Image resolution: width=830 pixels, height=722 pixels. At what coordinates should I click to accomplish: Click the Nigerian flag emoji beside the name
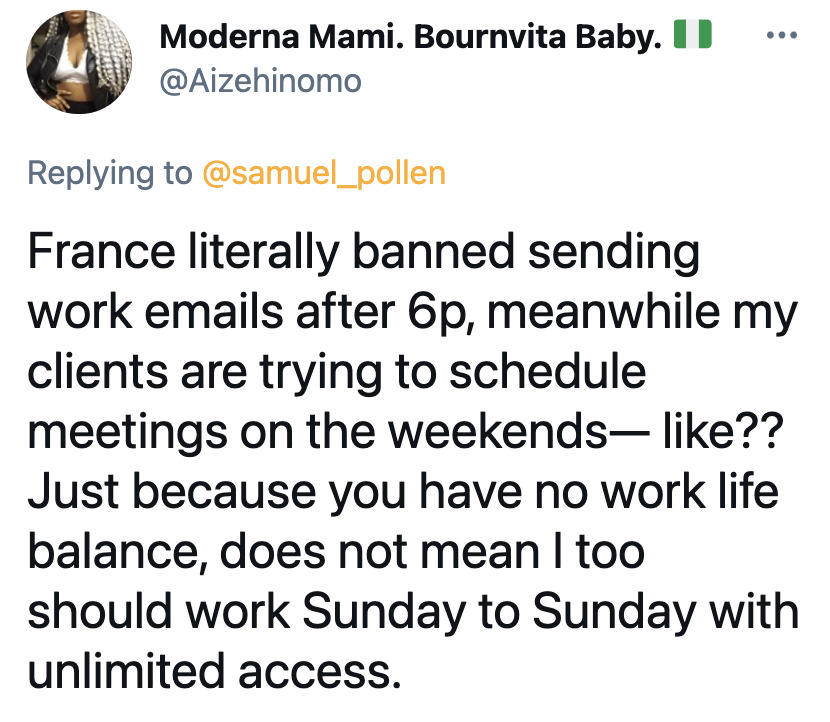point(692,37)
